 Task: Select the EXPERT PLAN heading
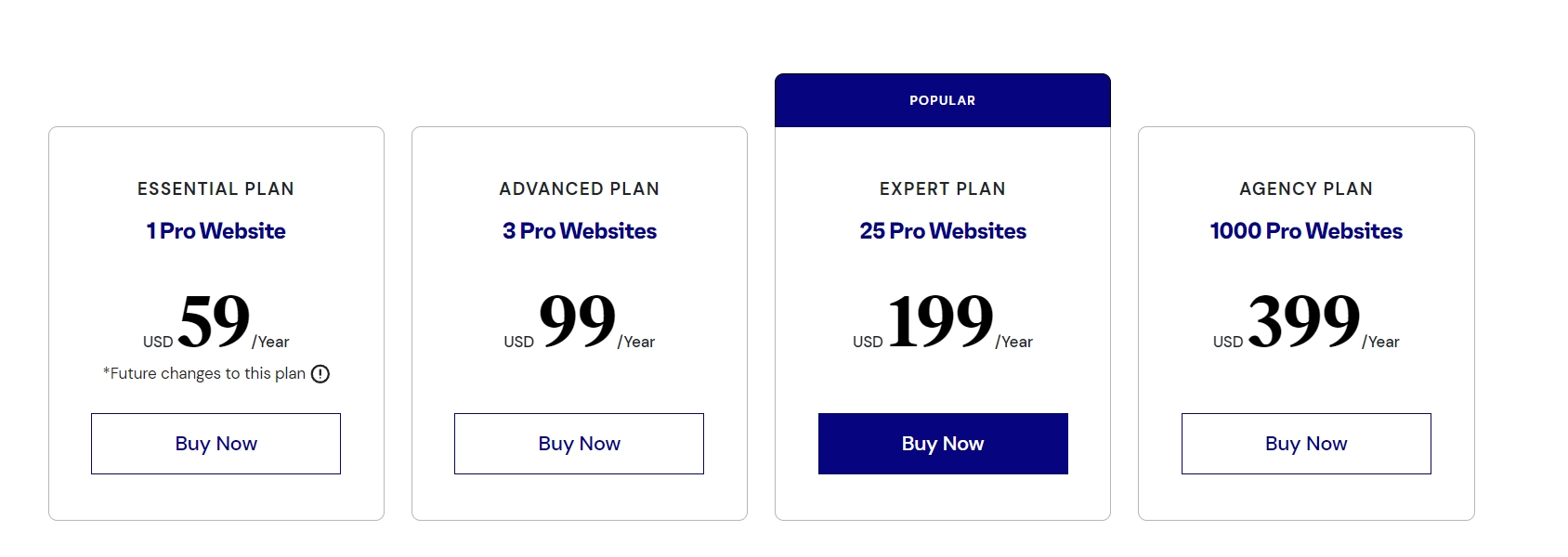point(942,188)
